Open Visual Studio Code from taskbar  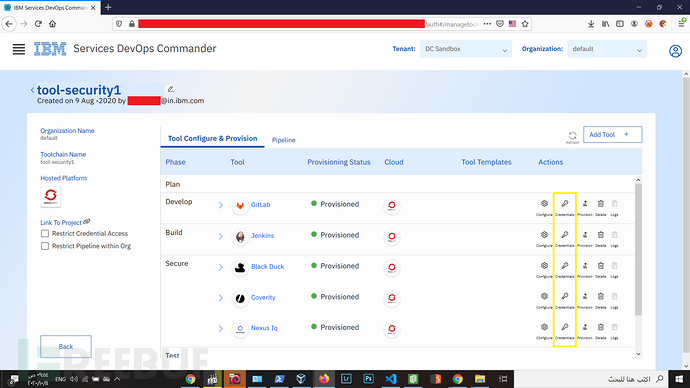tap(391, 379)
